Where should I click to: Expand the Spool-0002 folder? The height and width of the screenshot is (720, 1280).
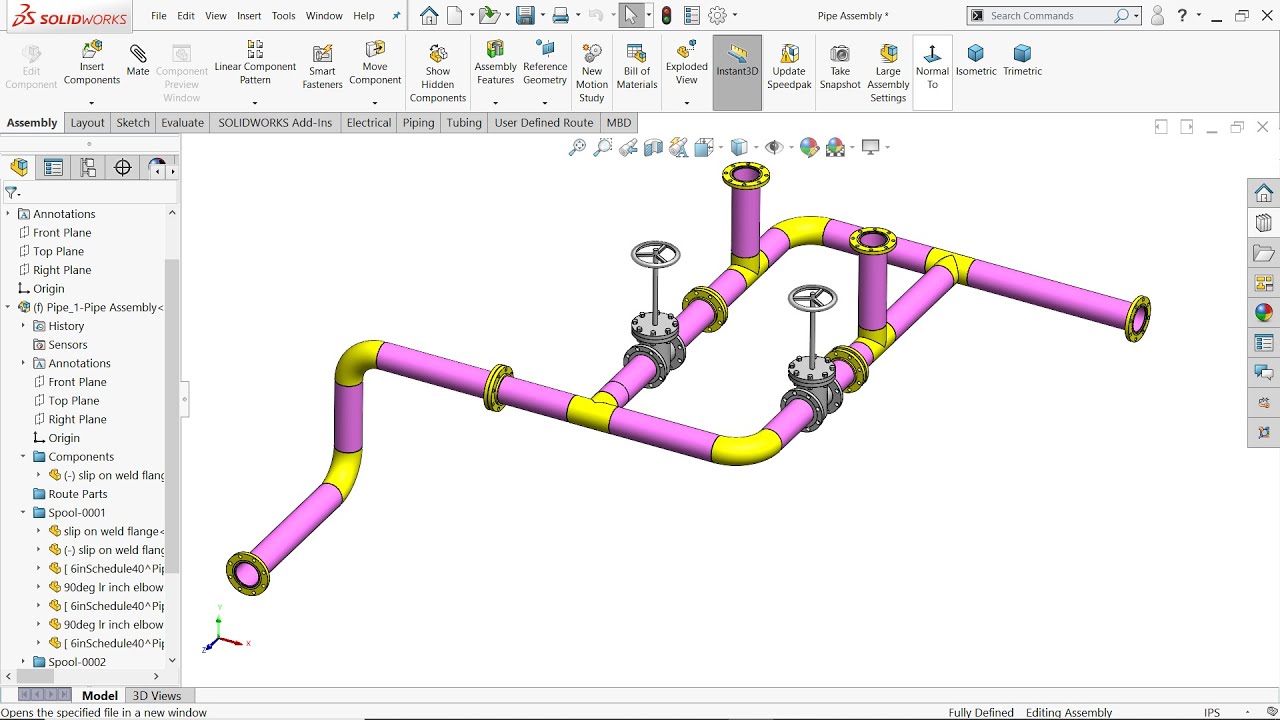click(23, 662)
